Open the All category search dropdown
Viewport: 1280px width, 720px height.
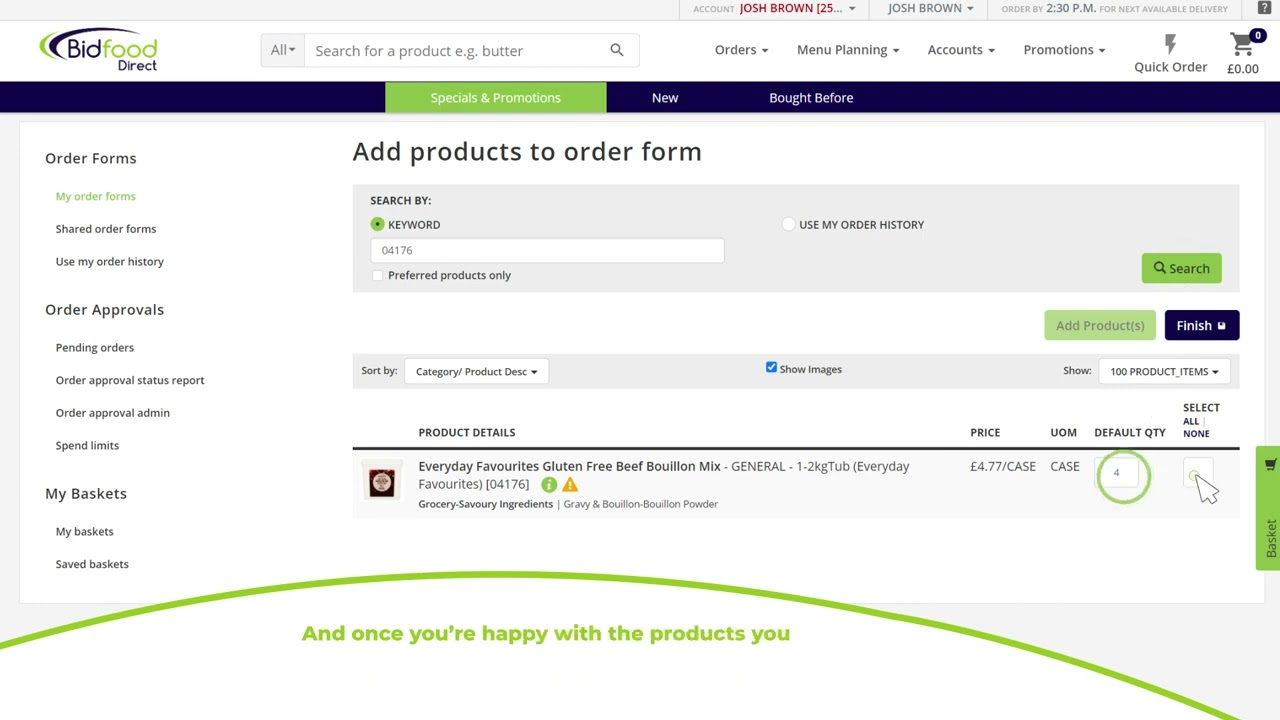tap(283, 50)
